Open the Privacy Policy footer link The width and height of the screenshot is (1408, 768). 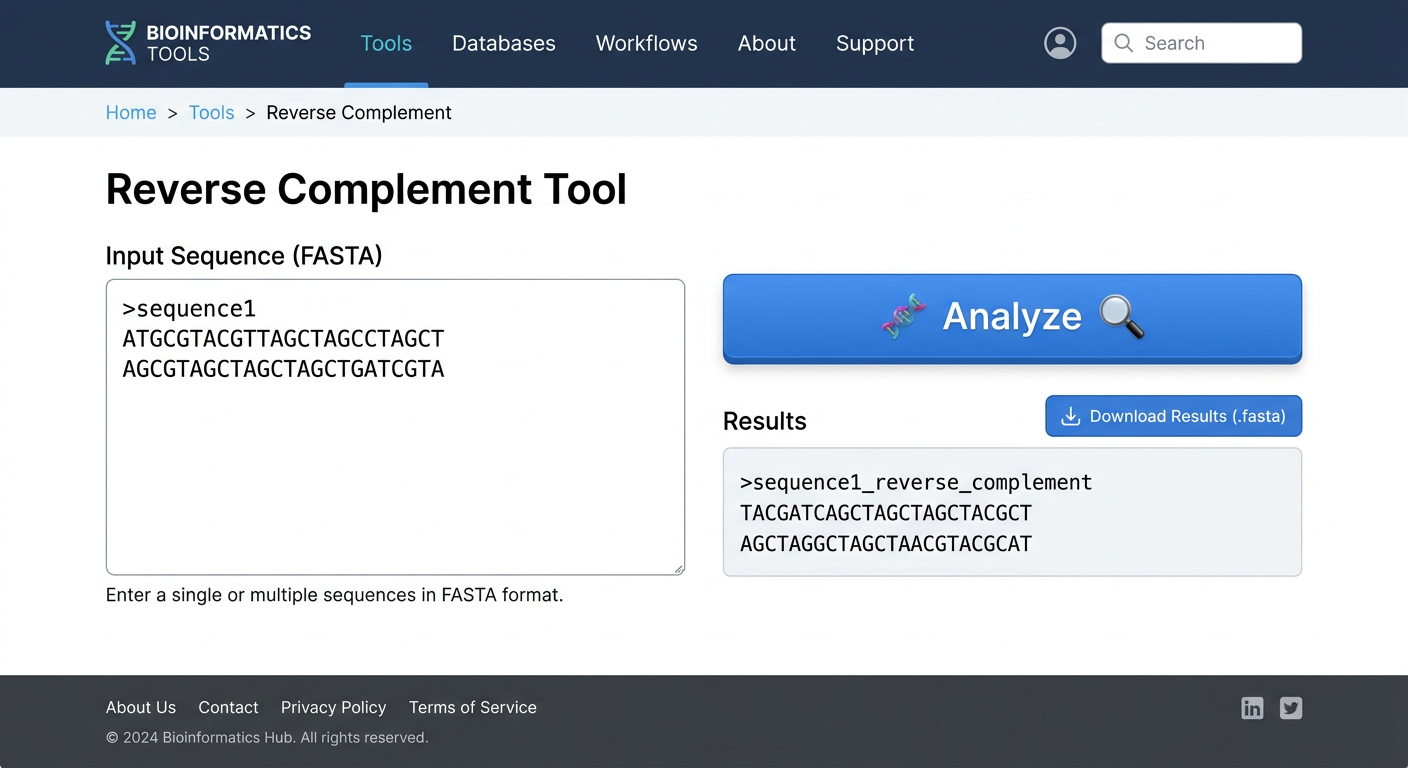coord(333,707)
